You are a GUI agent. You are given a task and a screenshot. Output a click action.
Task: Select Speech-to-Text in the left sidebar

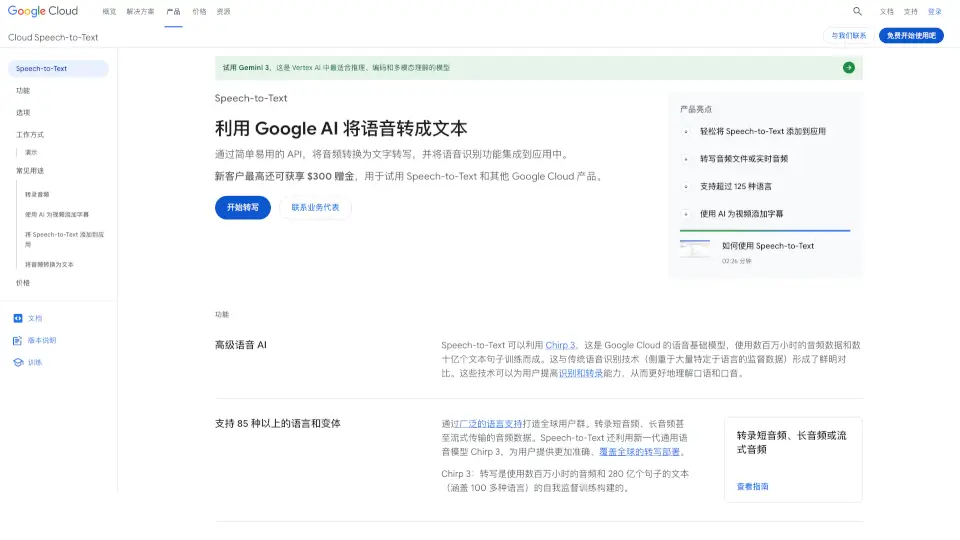click(58, 69)
